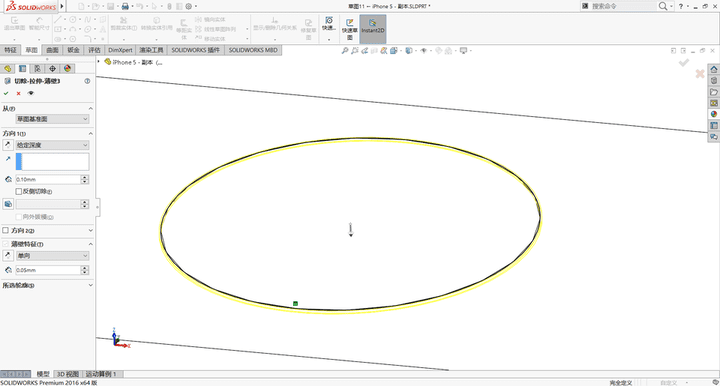Confirm the cut-extrude with the green checkmark

click(x=6, y=93)
